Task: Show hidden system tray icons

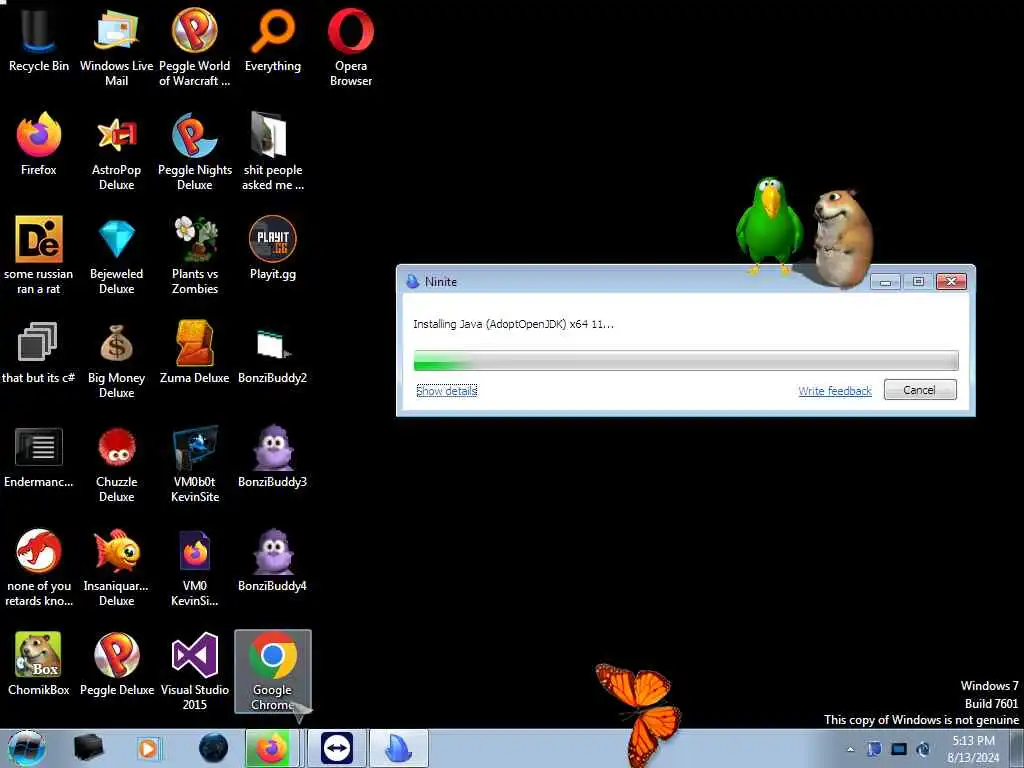Action: [x=850, y=749]
